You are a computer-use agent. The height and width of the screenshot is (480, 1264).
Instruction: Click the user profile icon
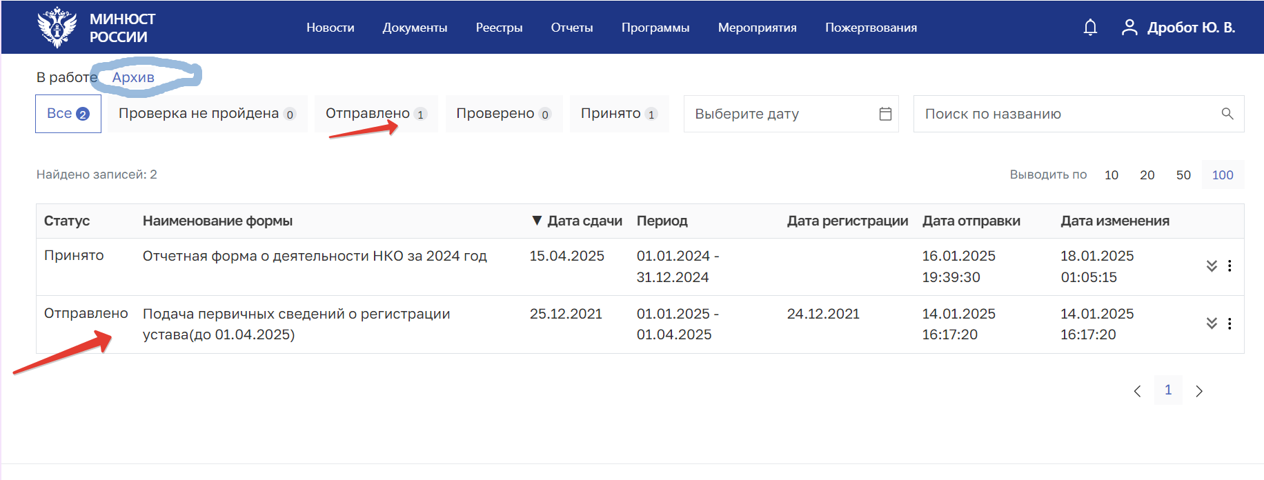[x=1130, y=28]
